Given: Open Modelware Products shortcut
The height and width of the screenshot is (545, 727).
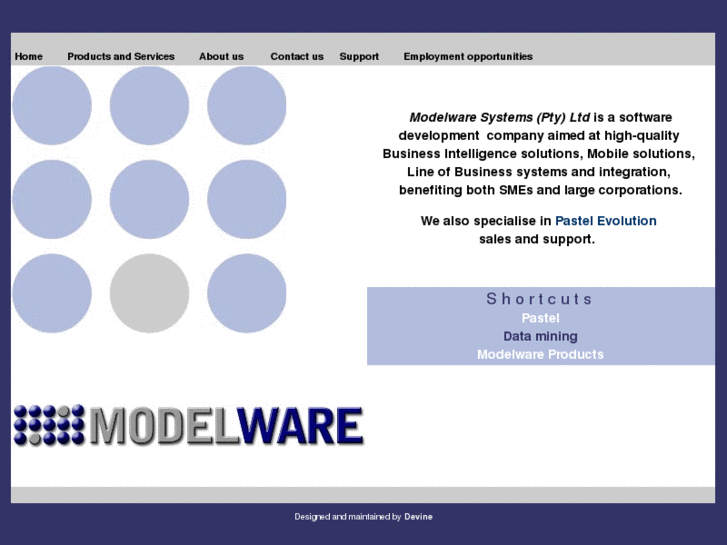Looking at the screenshot, I should click(x=541, y=354).
